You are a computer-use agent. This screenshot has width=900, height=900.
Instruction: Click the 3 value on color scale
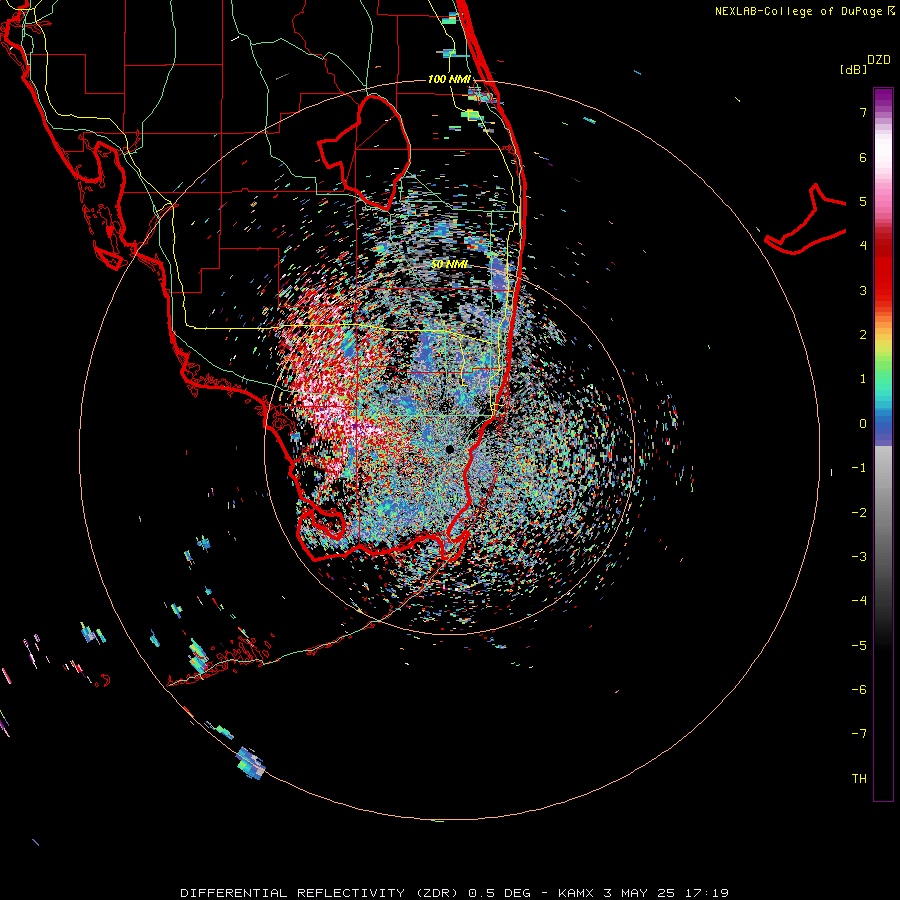863,290
